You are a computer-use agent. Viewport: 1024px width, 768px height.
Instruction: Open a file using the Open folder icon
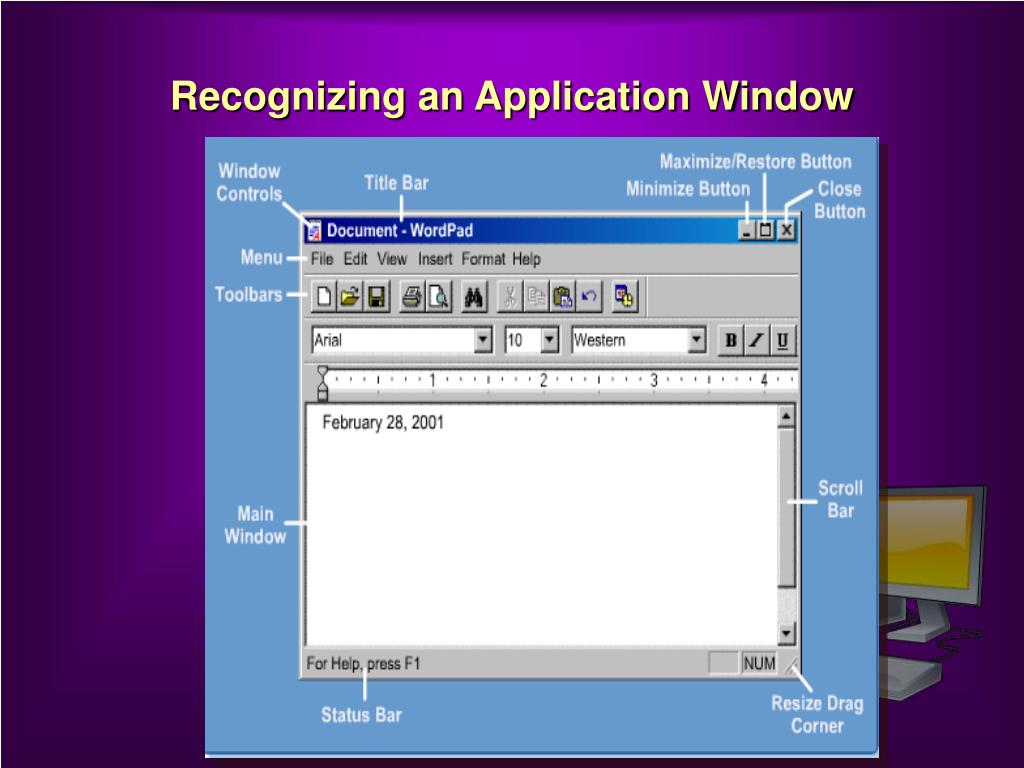[x=350, y=297]
